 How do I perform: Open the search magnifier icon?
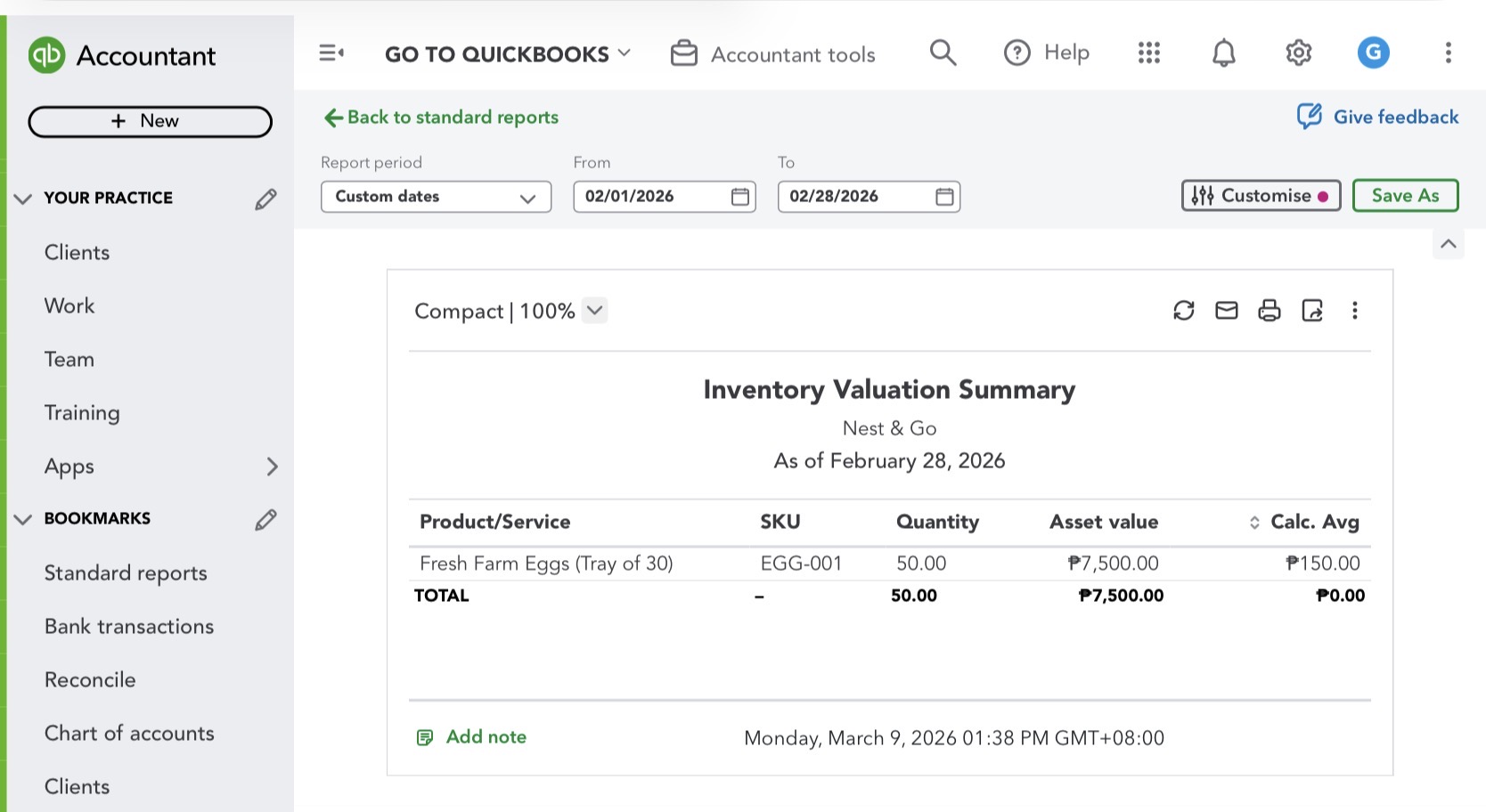click(943, 53)
